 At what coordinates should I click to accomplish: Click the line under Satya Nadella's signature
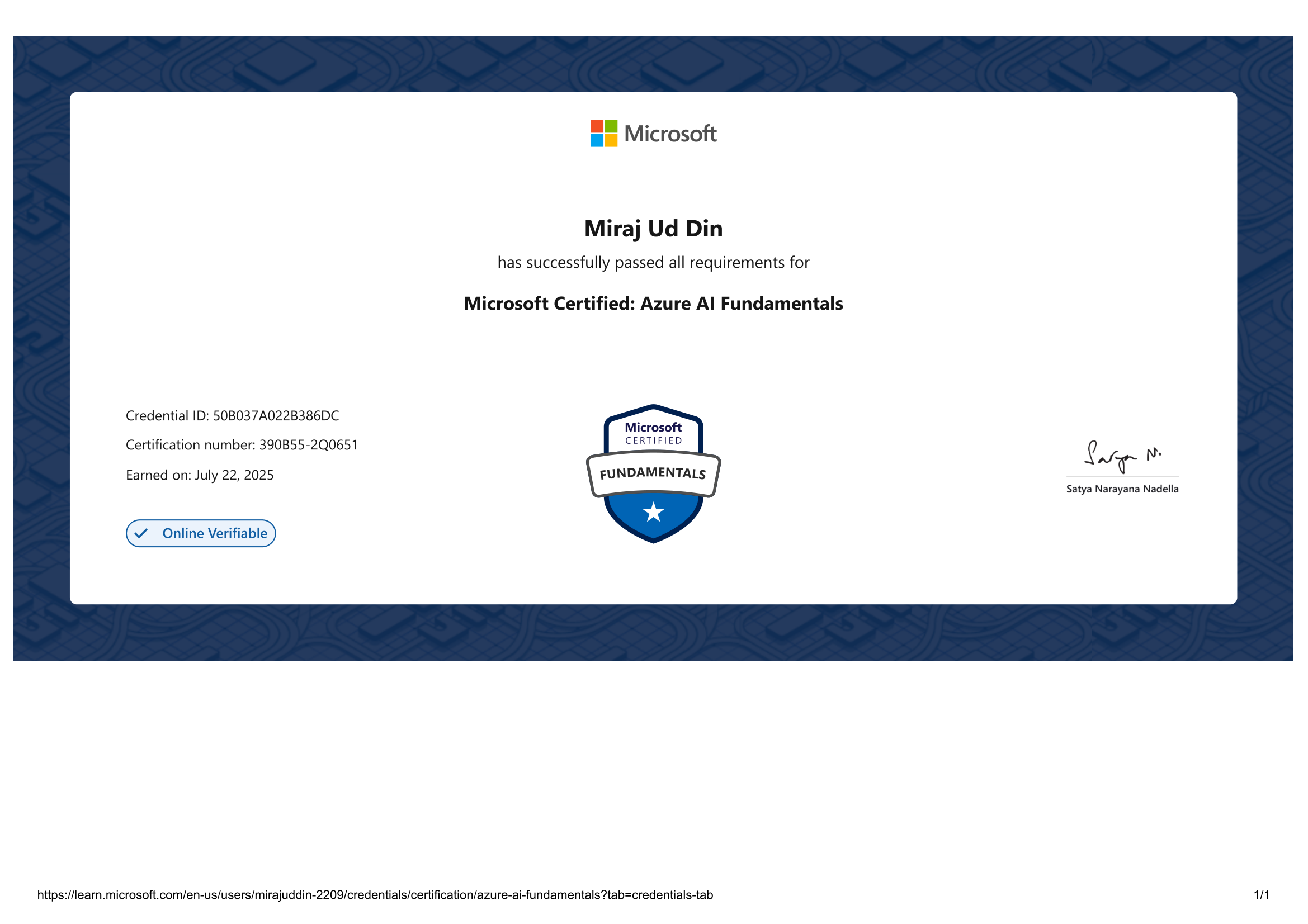[x=1122, y=476]
